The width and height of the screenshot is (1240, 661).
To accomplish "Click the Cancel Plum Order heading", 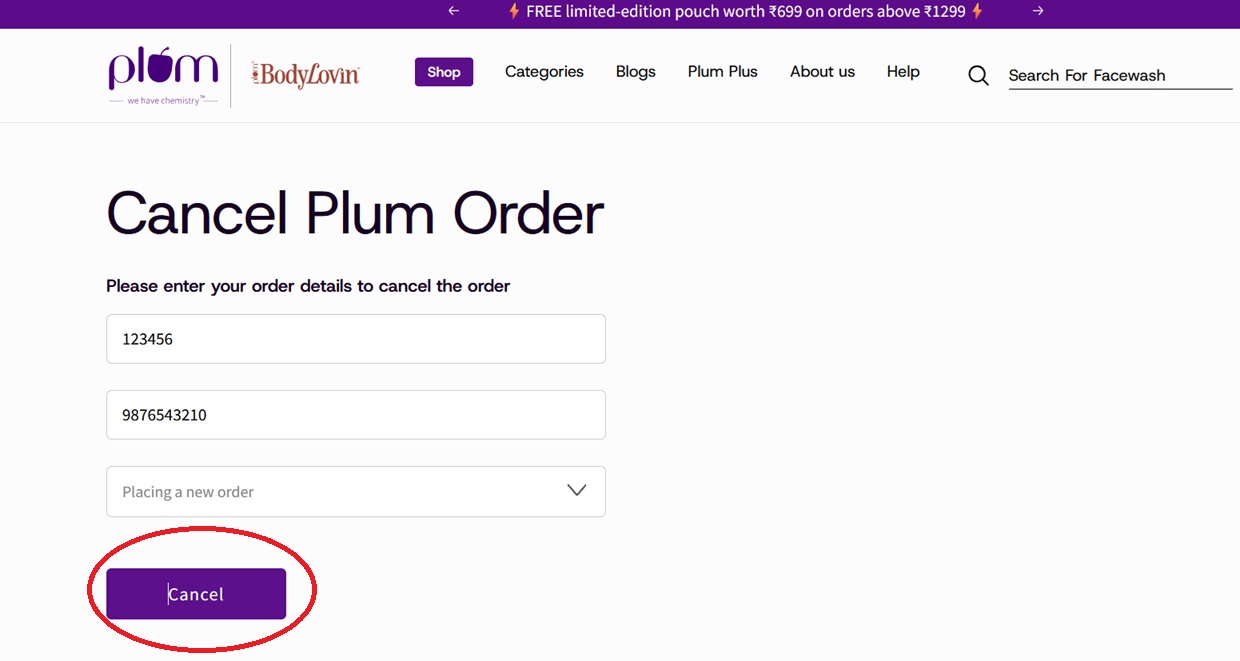I will 355,213.
